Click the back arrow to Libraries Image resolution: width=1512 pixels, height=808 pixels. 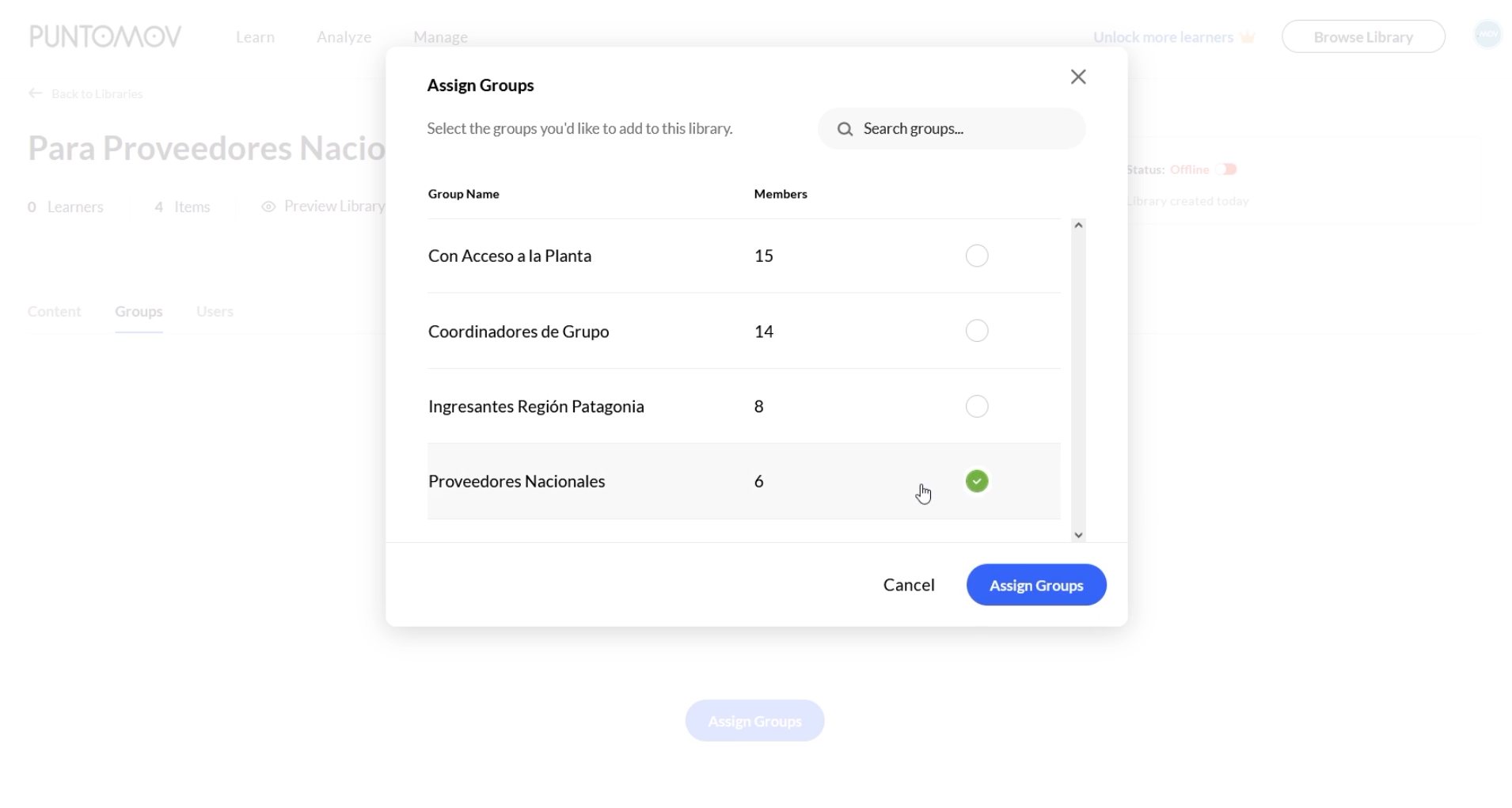35,93
